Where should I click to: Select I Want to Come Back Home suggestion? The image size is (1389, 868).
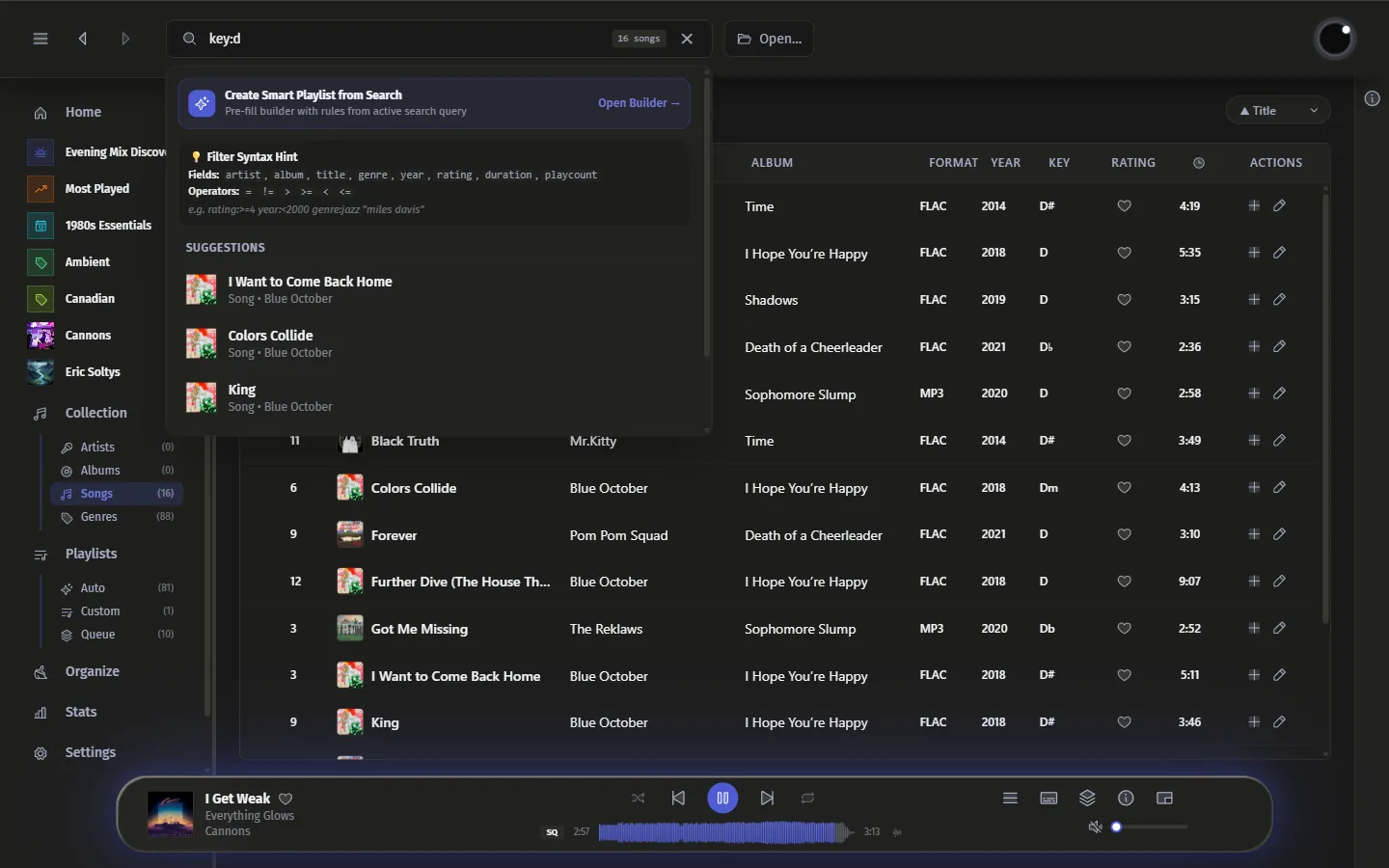coord(437,289)
